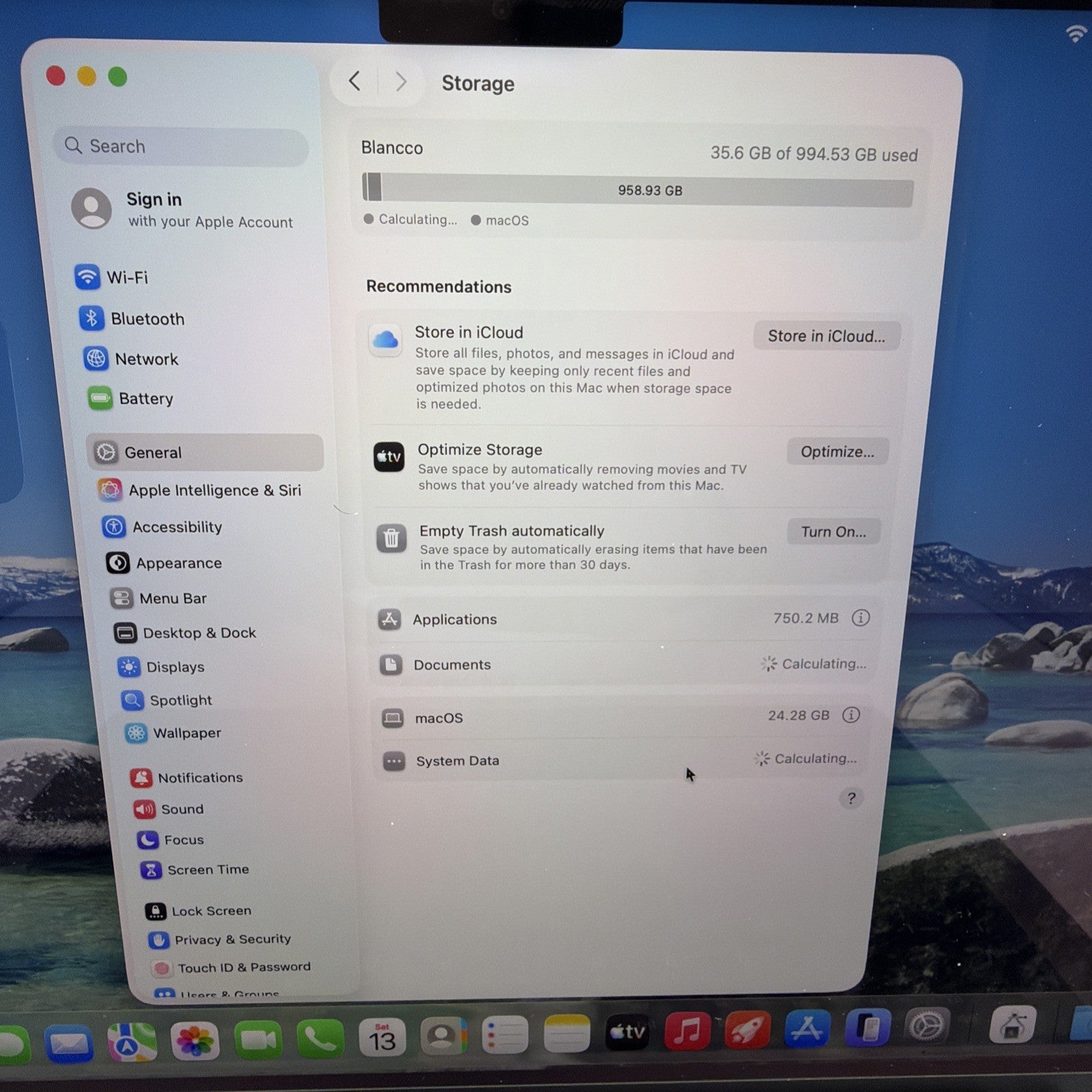Open Battery settings in the sidebar
The image size is (1092, 1092).
tap(130, 399)
